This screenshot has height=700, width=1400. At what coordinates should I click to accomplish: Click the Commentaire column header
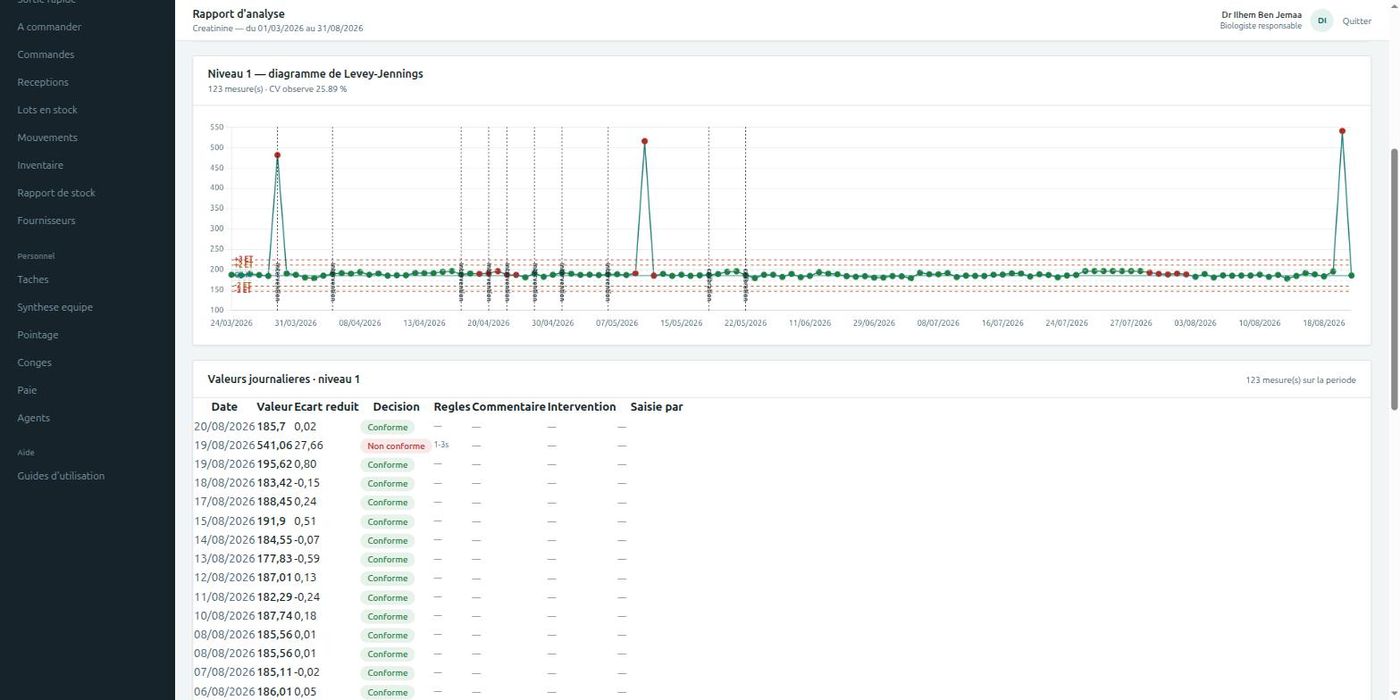click(509, 407)
